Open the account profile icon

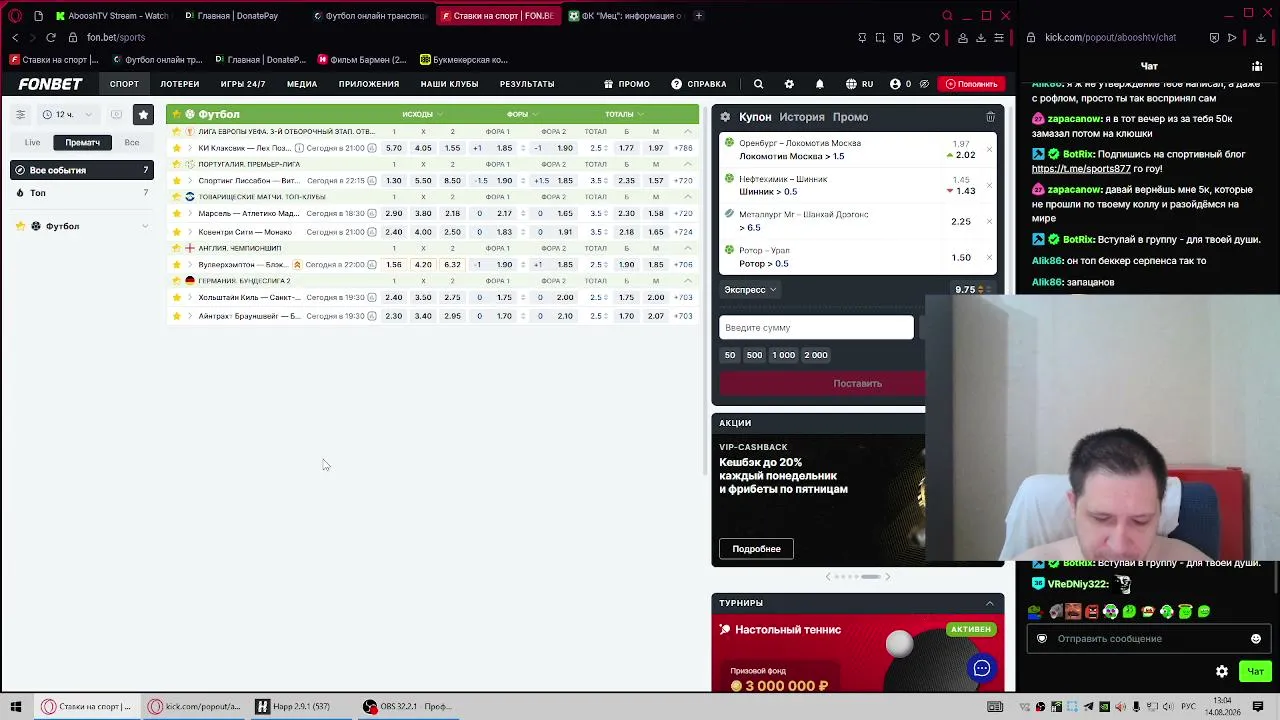pos(895,84)
